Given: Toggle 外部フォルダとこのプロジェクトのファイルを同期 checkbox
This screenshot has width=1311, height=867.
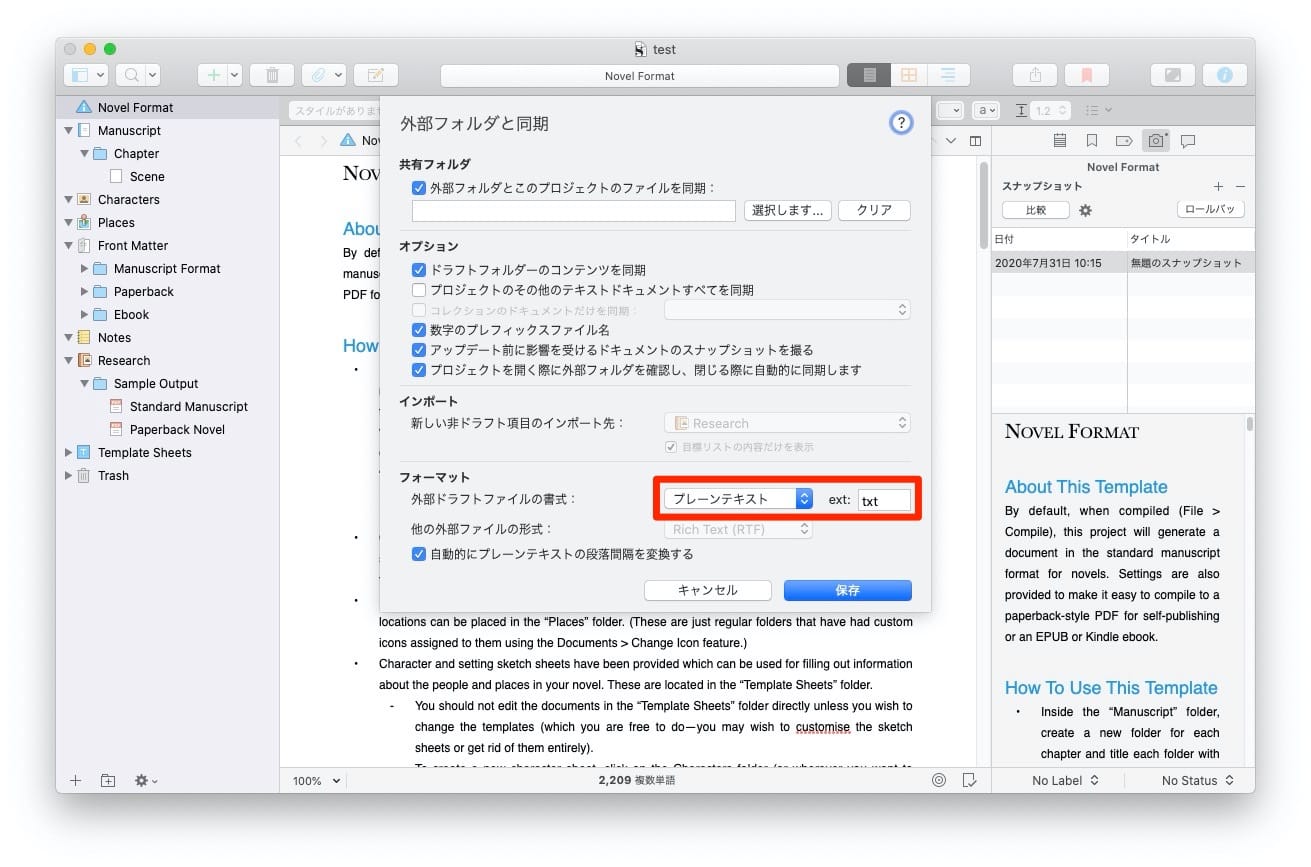Looking at the screenshot, I should 419,187.
